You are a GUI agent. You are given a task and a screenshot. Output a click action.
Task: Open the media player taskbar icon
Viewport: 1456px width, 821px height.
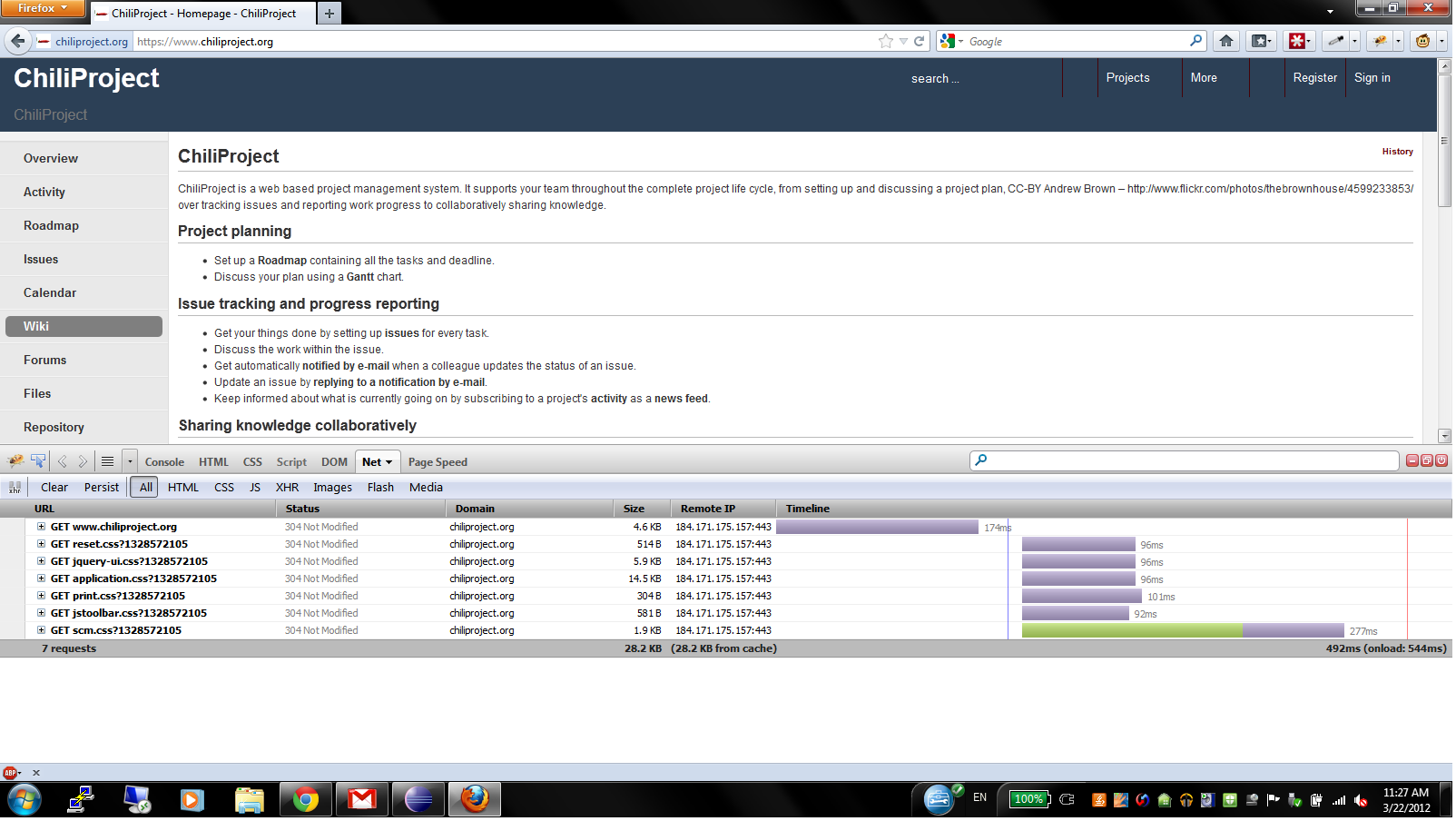[192, 800]
